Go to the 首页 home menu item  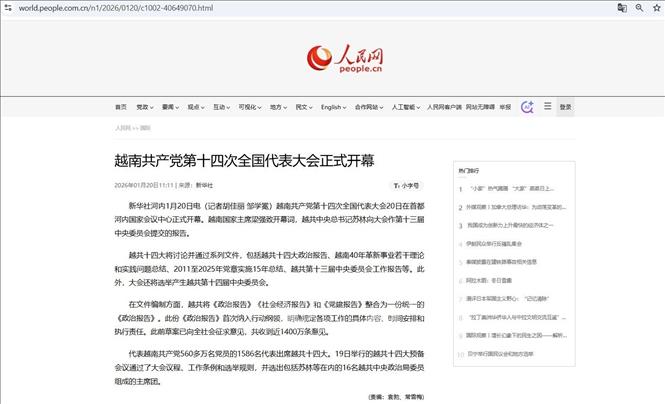coord(120,107)
